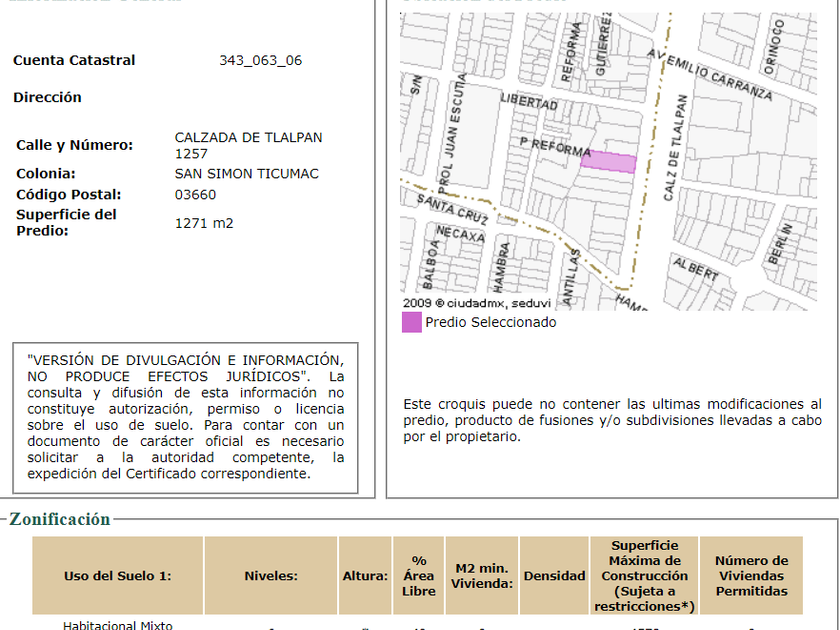Click the parcel surface value 1271 m2
840x630 pixels.
[x=204, y=223]
